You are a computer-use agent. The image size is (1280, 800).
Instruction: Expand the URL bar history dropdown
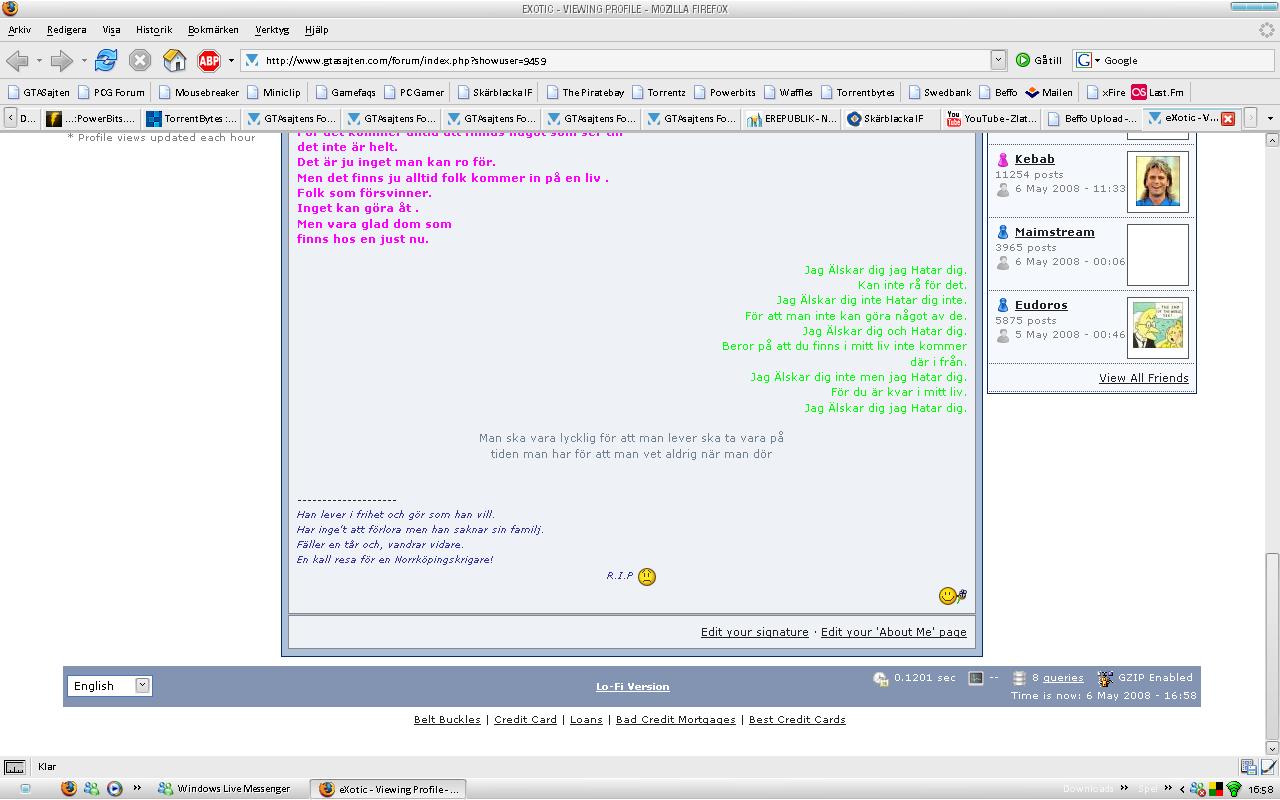coord(998,60)
